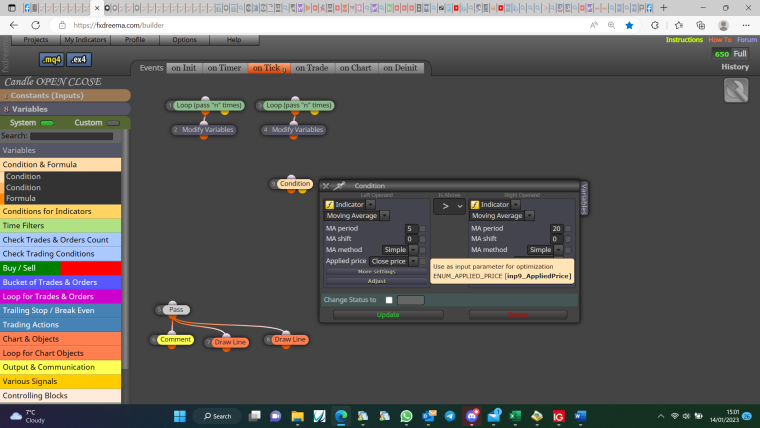The width and height of the screenshot is (760, 428).
Task: Click the Full view button
Action: (x=740, y=54)
